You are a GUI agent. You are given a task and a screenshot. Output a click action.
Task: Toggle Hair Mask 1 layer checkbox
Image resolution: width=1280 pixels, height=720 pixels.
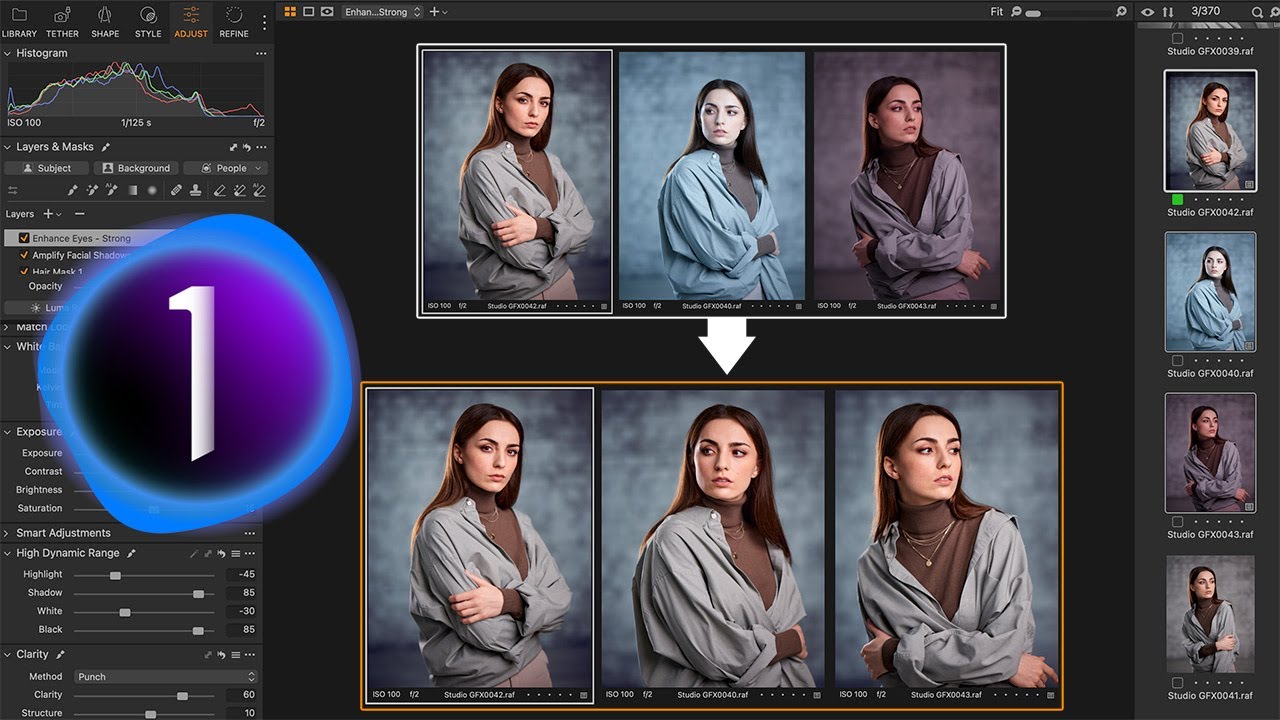24,272
